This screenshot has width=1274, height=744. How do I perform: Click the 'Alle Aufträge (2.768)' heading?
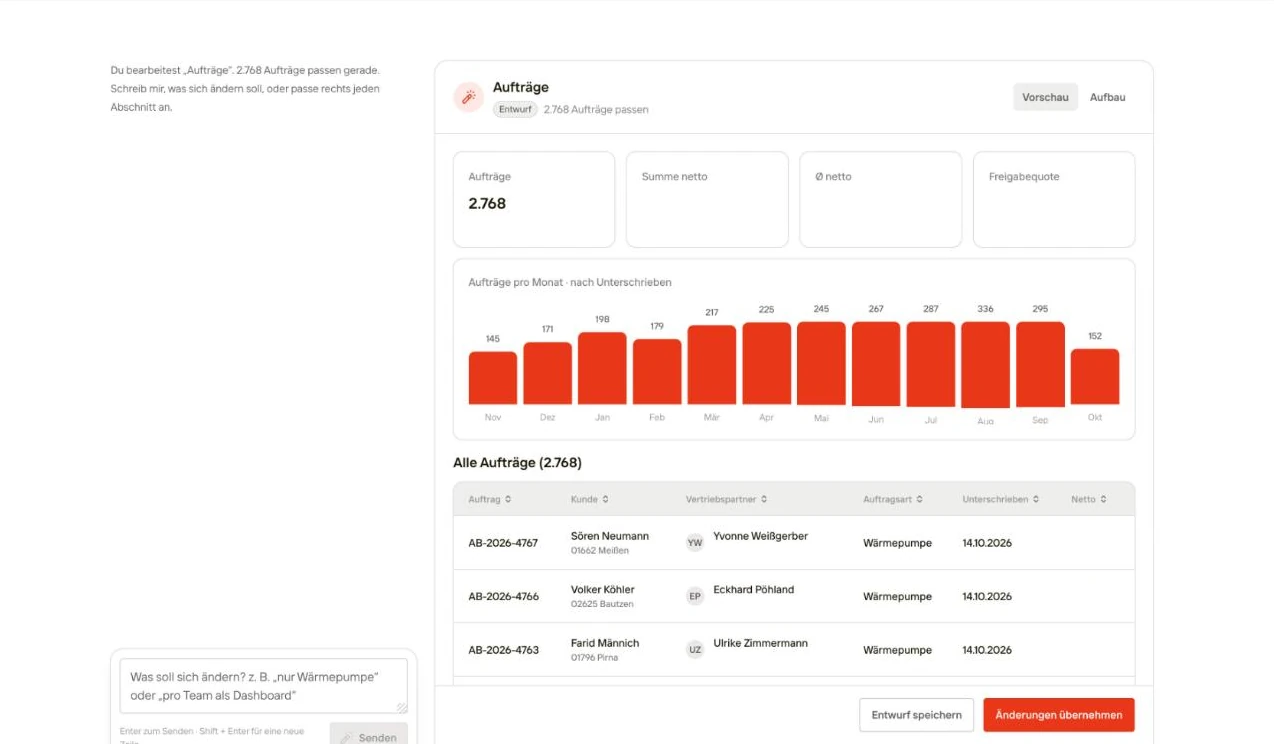[x=517, y=463]
